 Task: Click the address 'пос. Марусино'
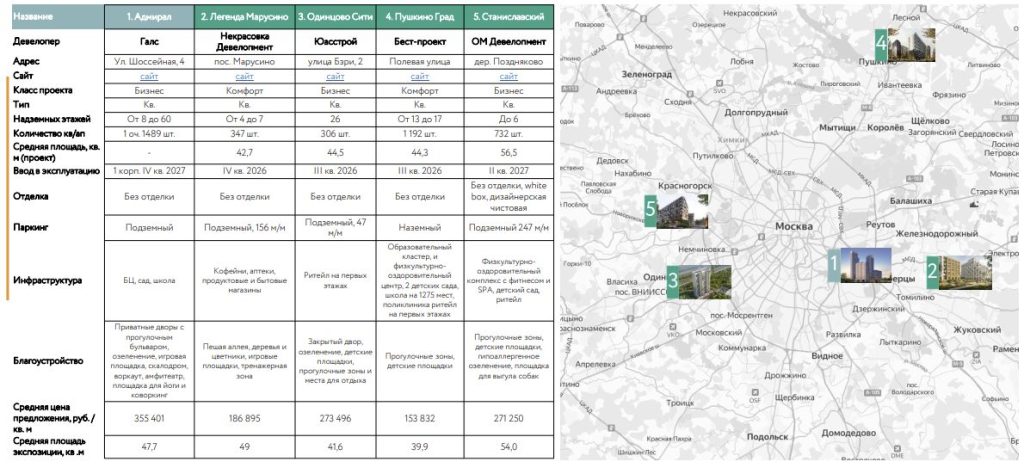(245, 62)
